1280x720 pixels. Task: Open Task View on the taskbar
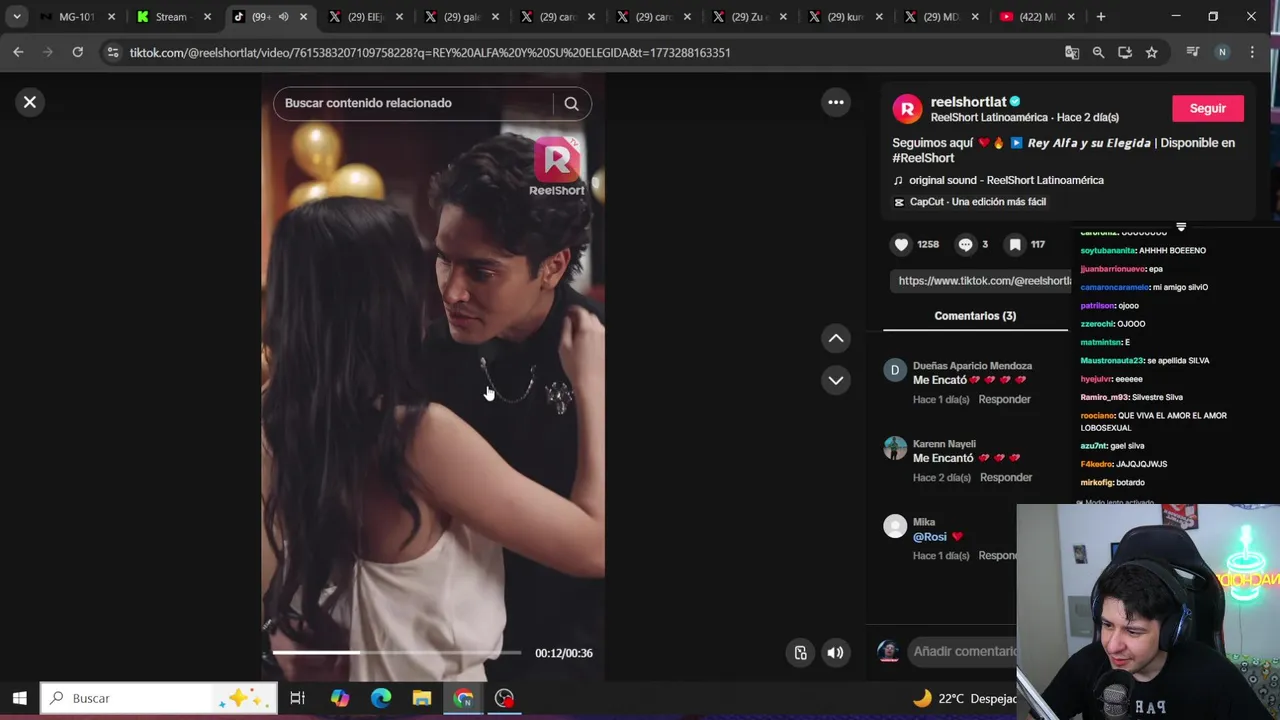click(x=297, y=698)
